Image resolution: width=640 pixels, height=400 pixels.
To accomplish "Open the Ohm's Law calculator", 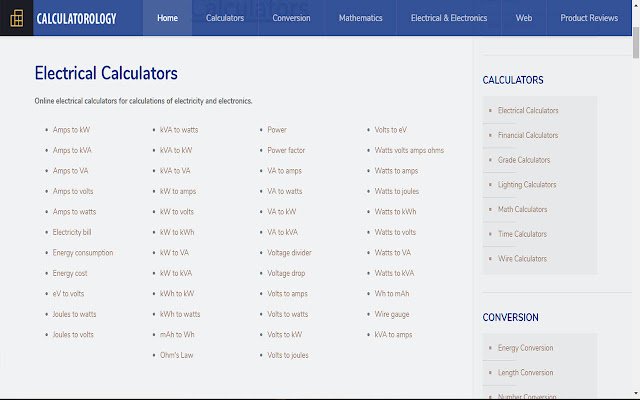I will point(177,355).
